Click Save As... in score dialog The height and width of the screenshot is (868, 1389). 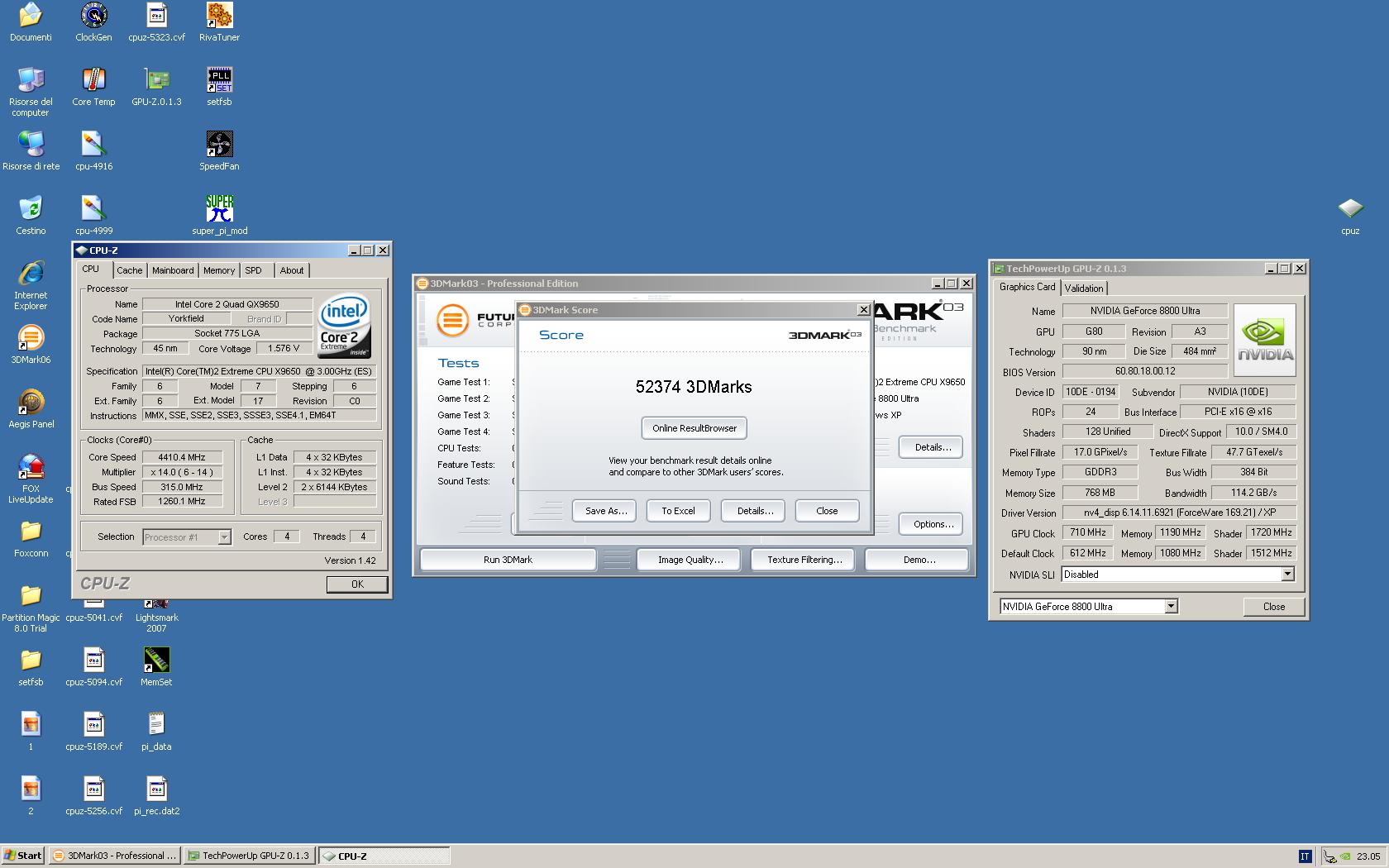pos(606,511)
